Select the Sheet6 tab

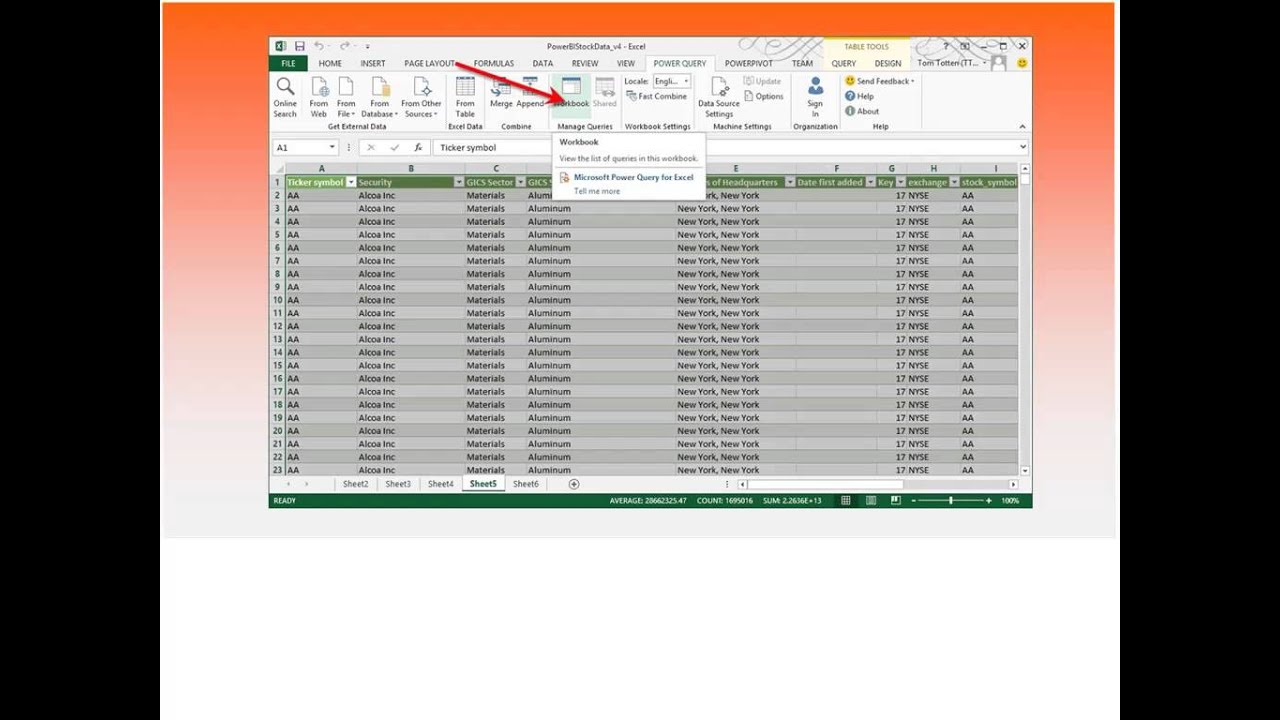pyautogui.click(x=525, y=484)
